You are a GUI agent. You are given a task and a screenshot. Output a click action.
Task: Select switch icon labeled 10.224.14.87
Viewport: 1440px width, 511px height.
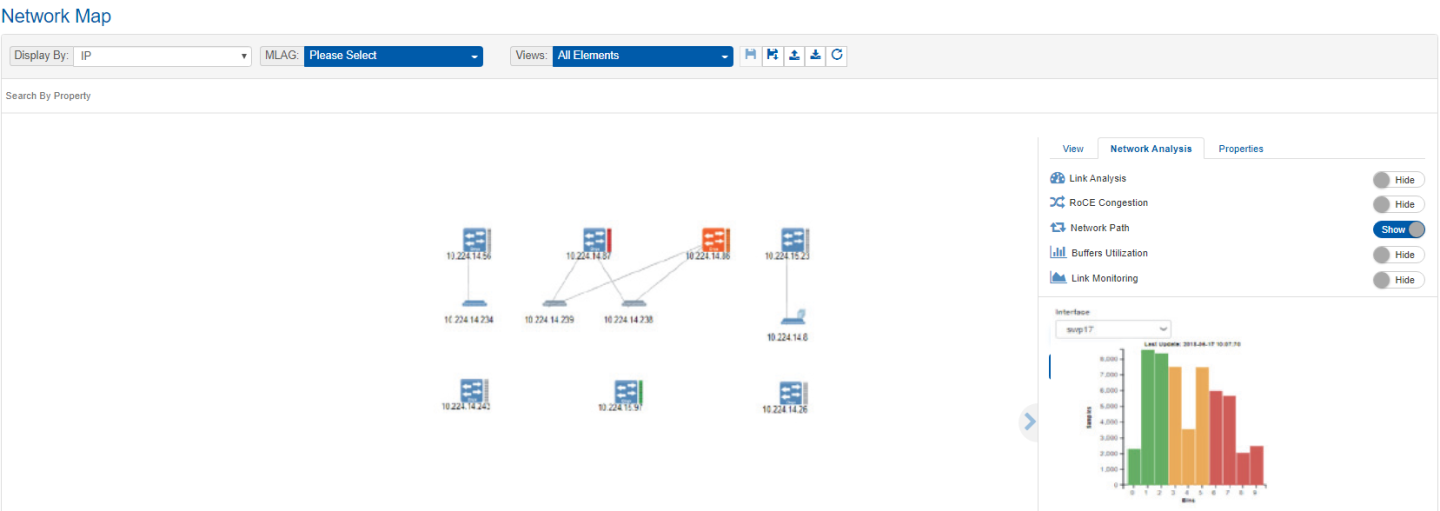(x=596, y=239)
